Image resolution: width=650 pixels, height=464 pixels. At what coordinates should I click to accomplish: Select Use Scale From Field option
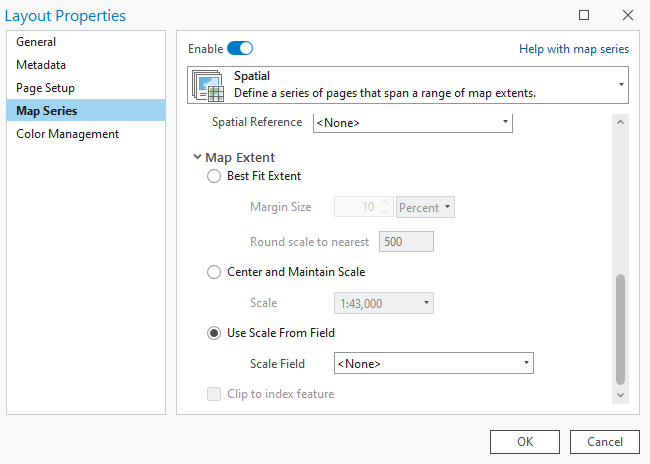coord(214,333)
